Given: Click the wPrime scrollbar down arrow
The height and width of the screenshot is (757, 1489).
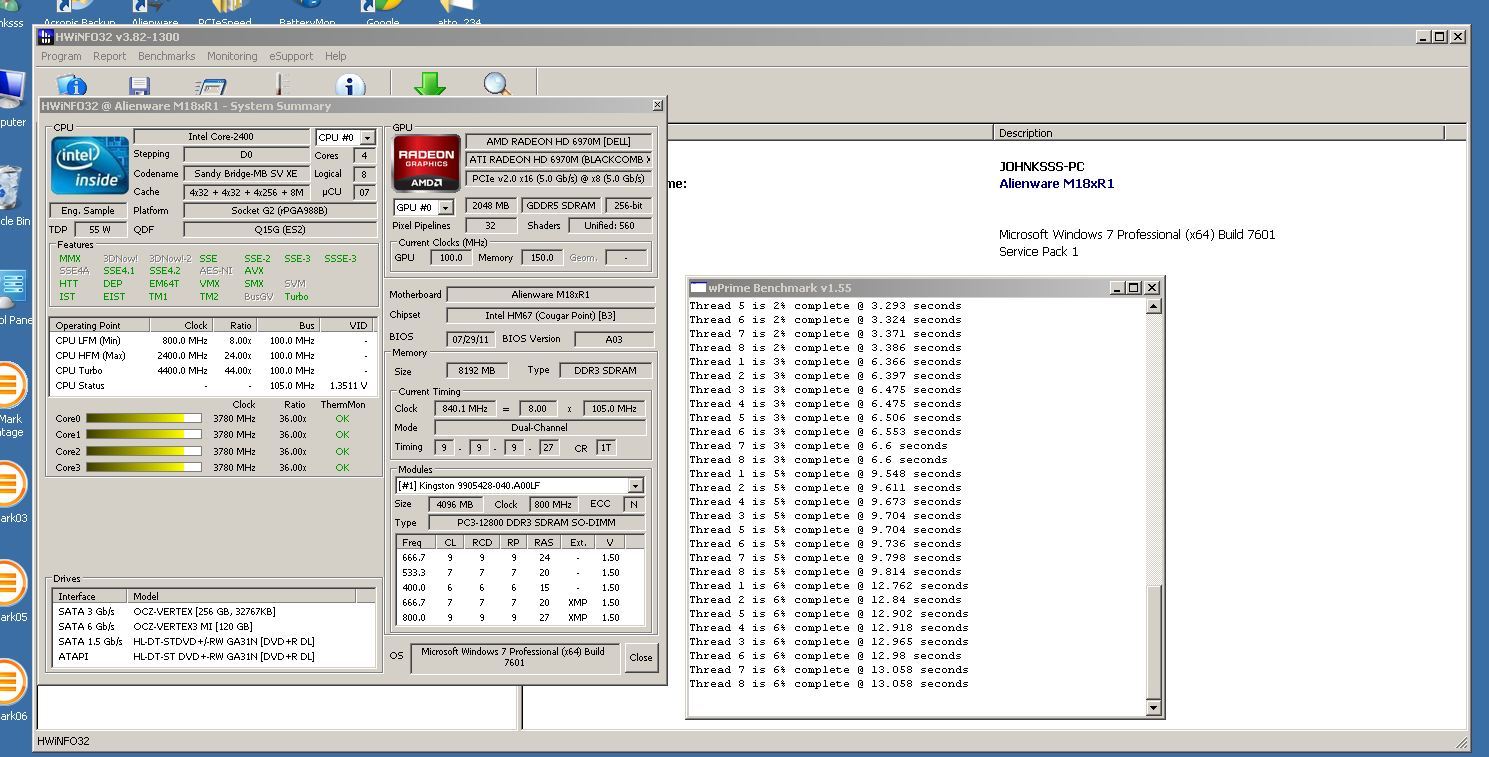Looking at the screenshot, I should [x=1153, y=708].
